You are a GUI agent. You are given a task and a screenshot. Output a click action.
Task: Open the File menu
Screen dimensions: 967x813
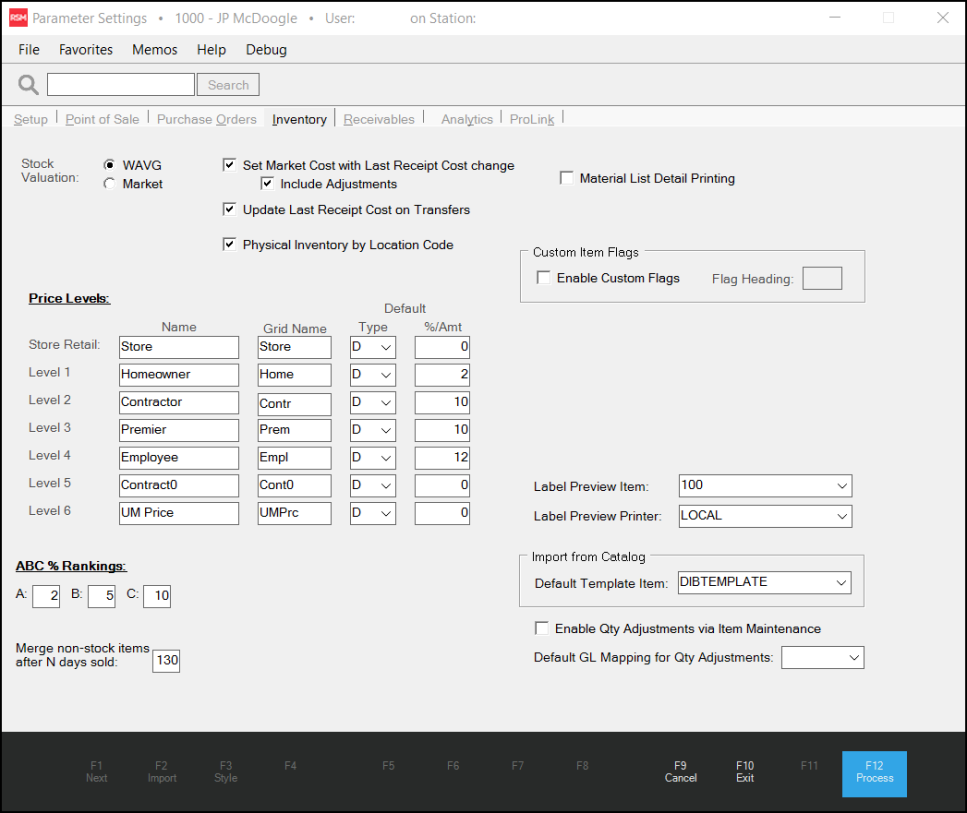click(x=29, y=49)
